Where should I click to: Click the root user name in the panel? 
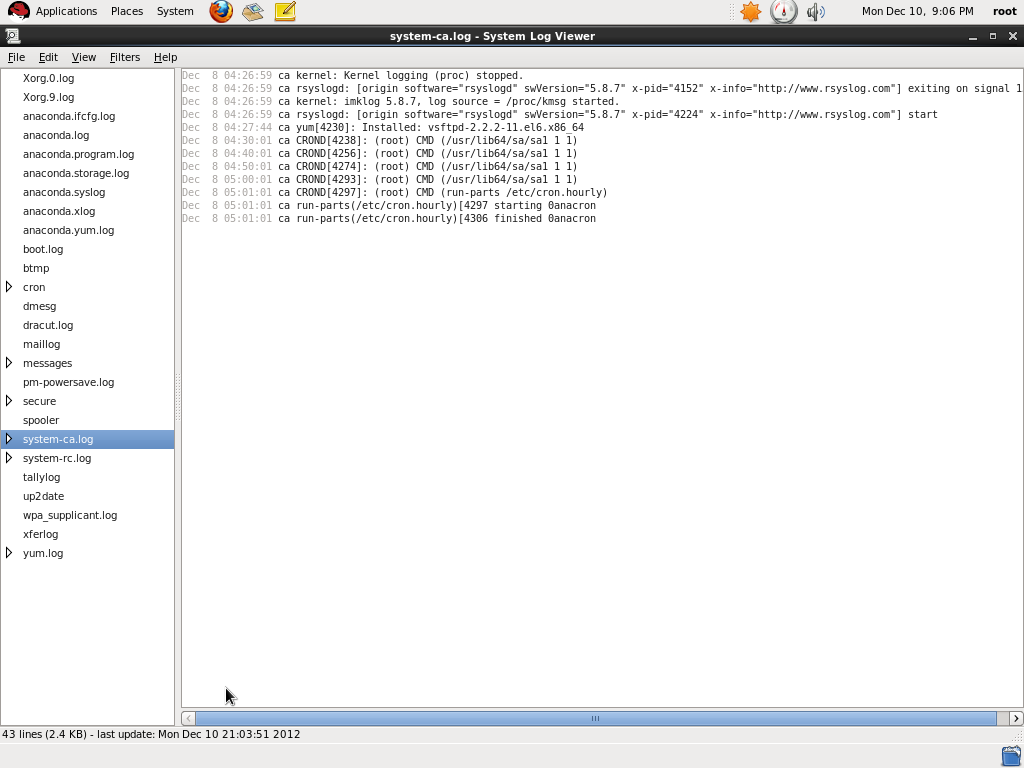tap(1004, 11)
